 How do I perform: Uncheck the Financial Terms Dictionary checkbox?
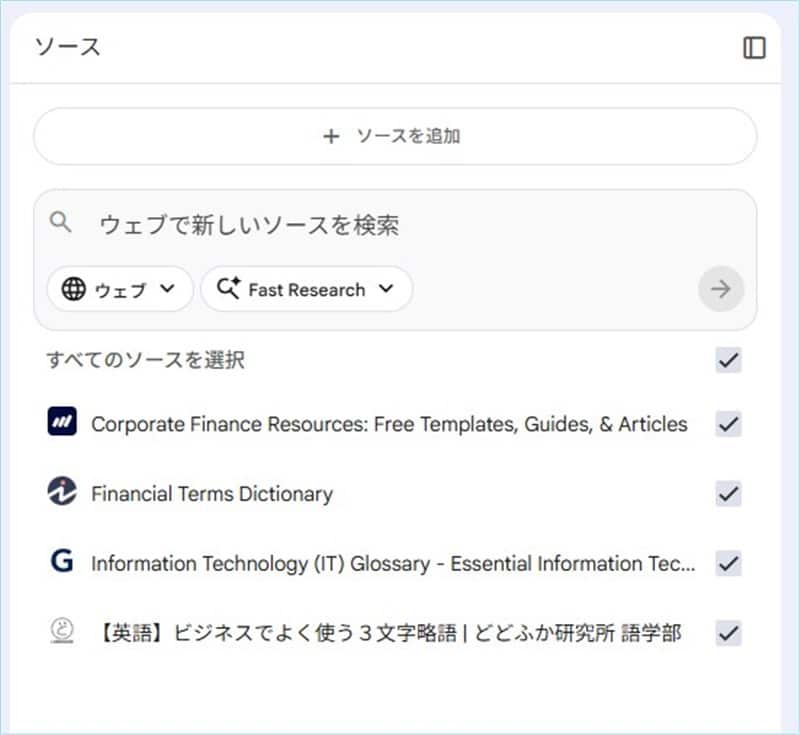pyautogui.click(x=728, y=493)
